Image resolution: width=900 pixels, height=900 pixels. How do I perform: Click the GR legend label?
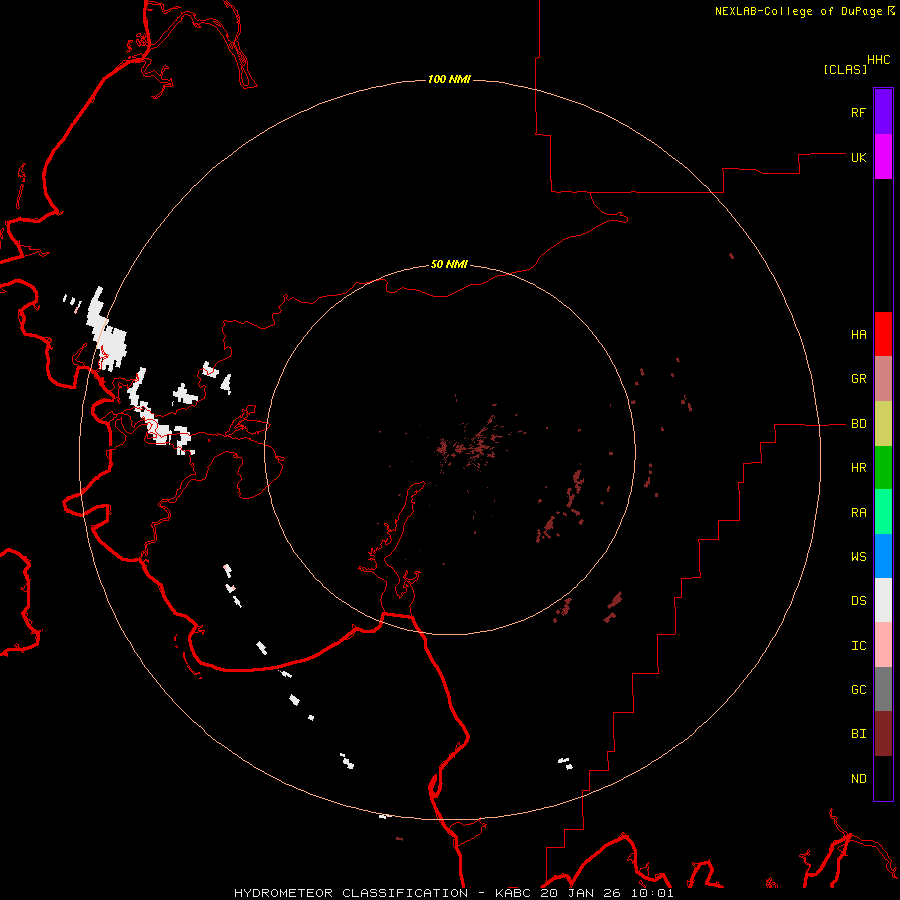click(x=858, y=379)
